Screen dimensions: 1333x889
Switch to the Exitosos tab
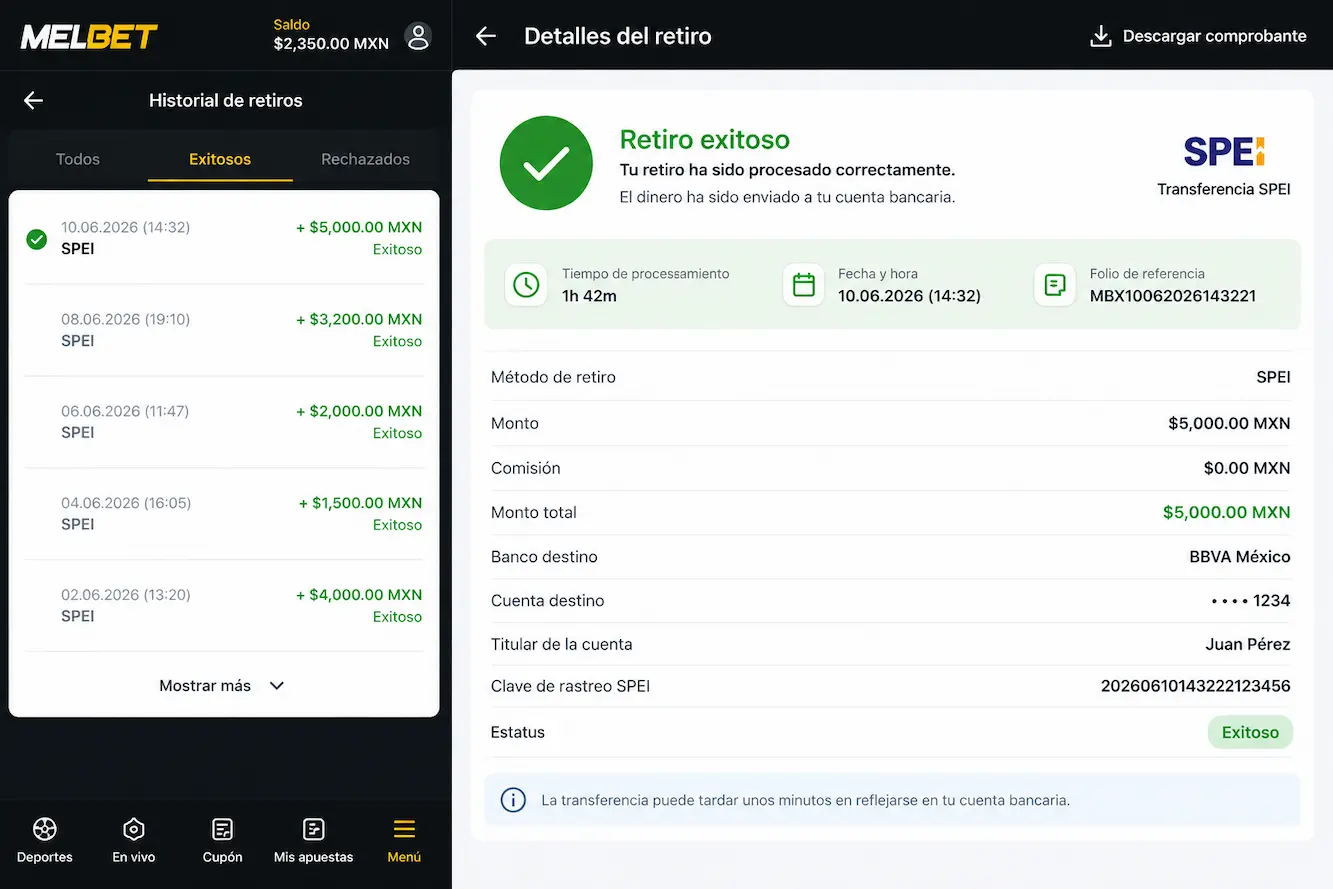[x=220, y=159]
